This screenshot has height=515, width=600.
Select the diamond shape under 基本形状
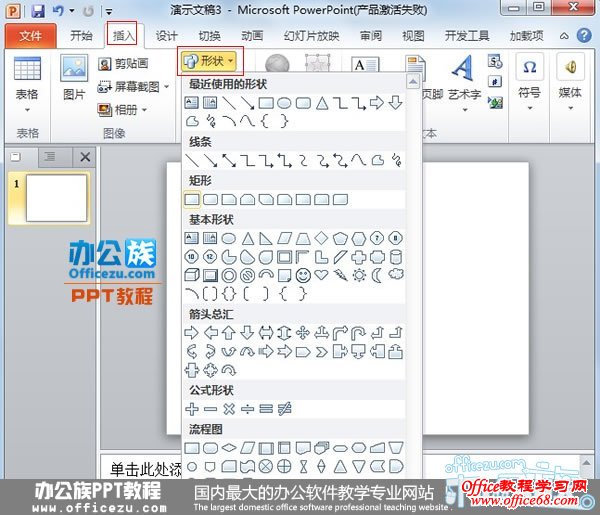tap(321, 238)
